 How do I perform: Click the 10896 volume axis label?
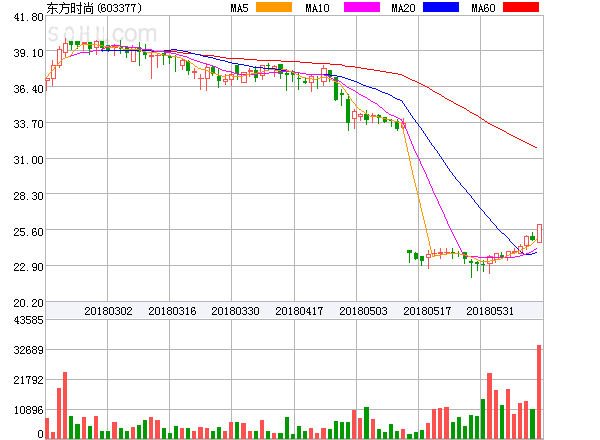point(29,410)
